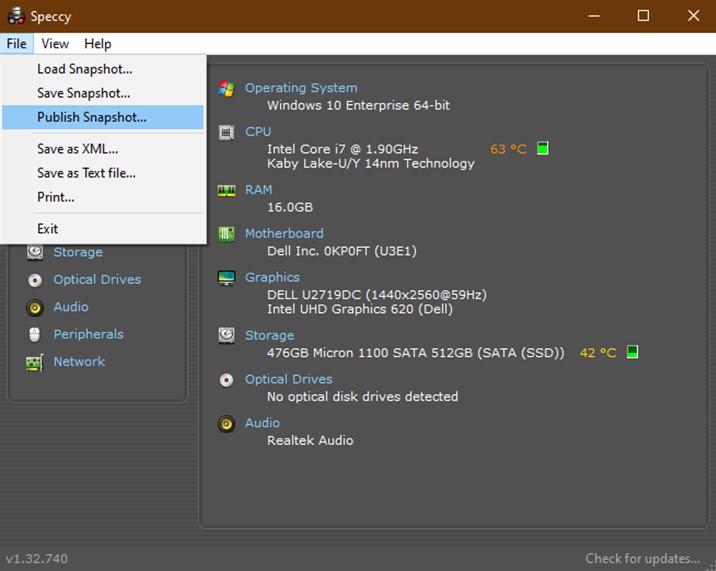Open Peripherals section in the sidebar
Viewport: 716px width, 571px height.
(x=89, y=334)
